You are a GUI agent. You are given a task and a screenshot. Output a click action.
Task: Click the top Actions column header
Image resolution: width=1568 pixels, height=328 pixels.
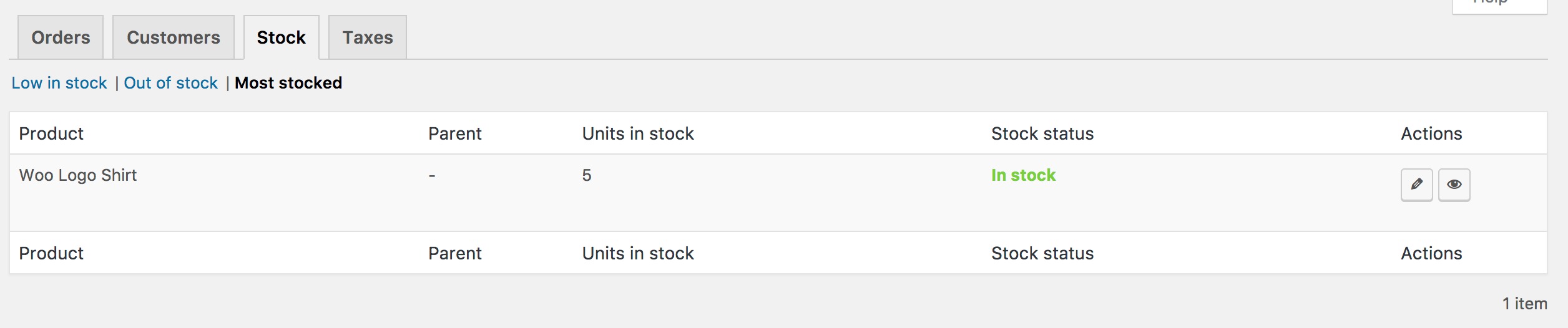coord(1431,133)
